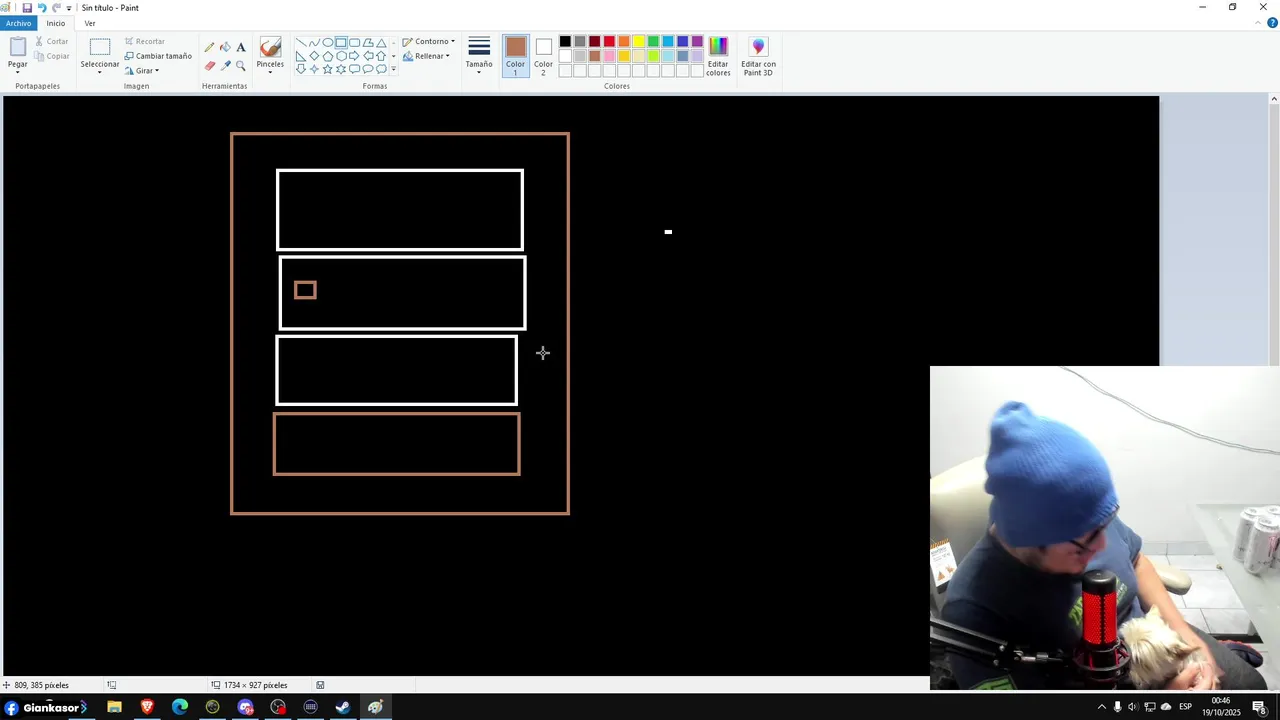
Task: Click the ESP language indicator
Action: (1185, 707)
